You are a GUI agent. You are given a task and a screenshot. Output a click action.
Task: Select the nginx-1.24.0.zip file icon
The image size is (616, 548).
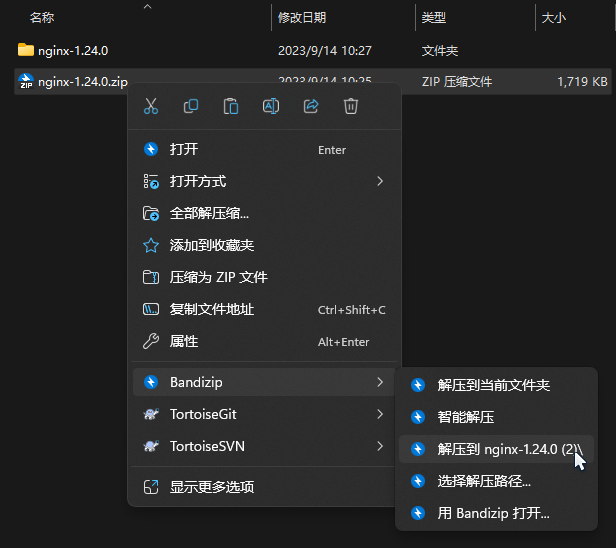[x=26, y=81]
